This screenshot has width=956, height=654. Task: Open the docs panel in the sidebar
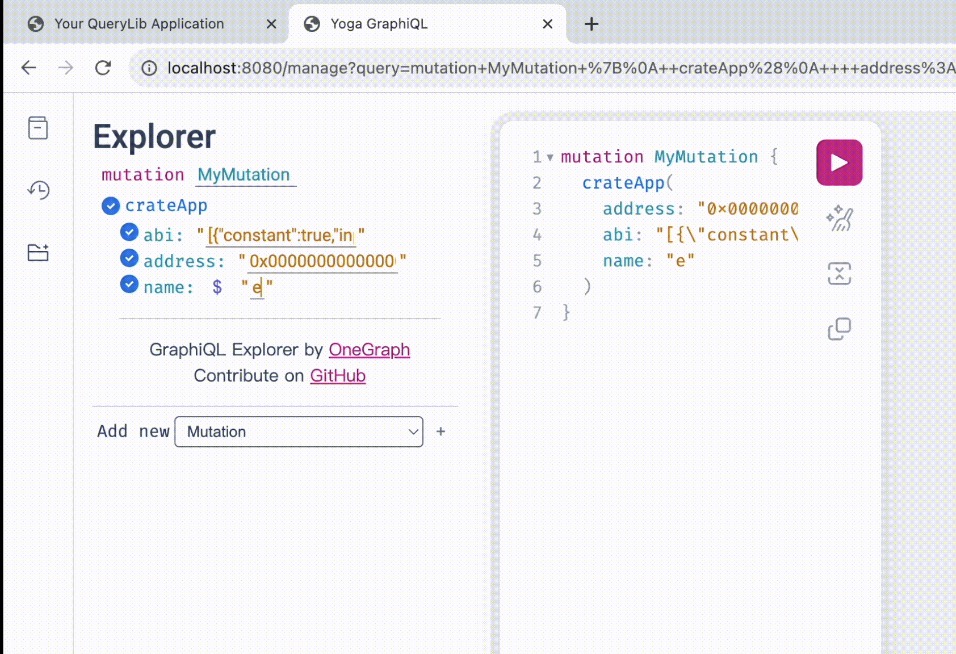(37, 127)
